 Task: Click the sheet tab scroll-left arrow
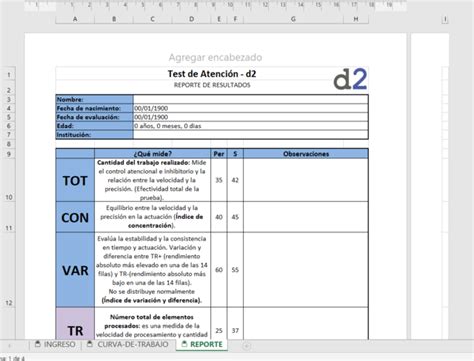[x=9, y=346]
